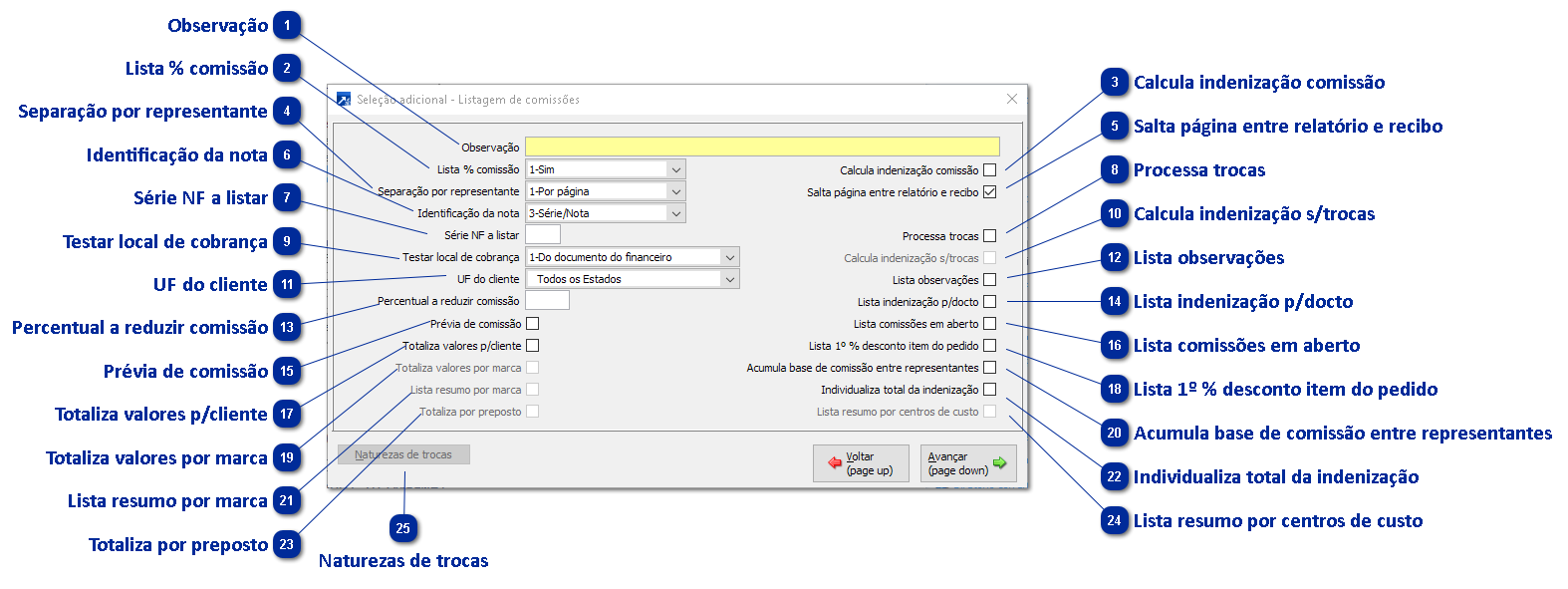Click the app icon in the dialog title bar
The width and height of the screenshot is (1568, 589).
[x=344, y=100]
